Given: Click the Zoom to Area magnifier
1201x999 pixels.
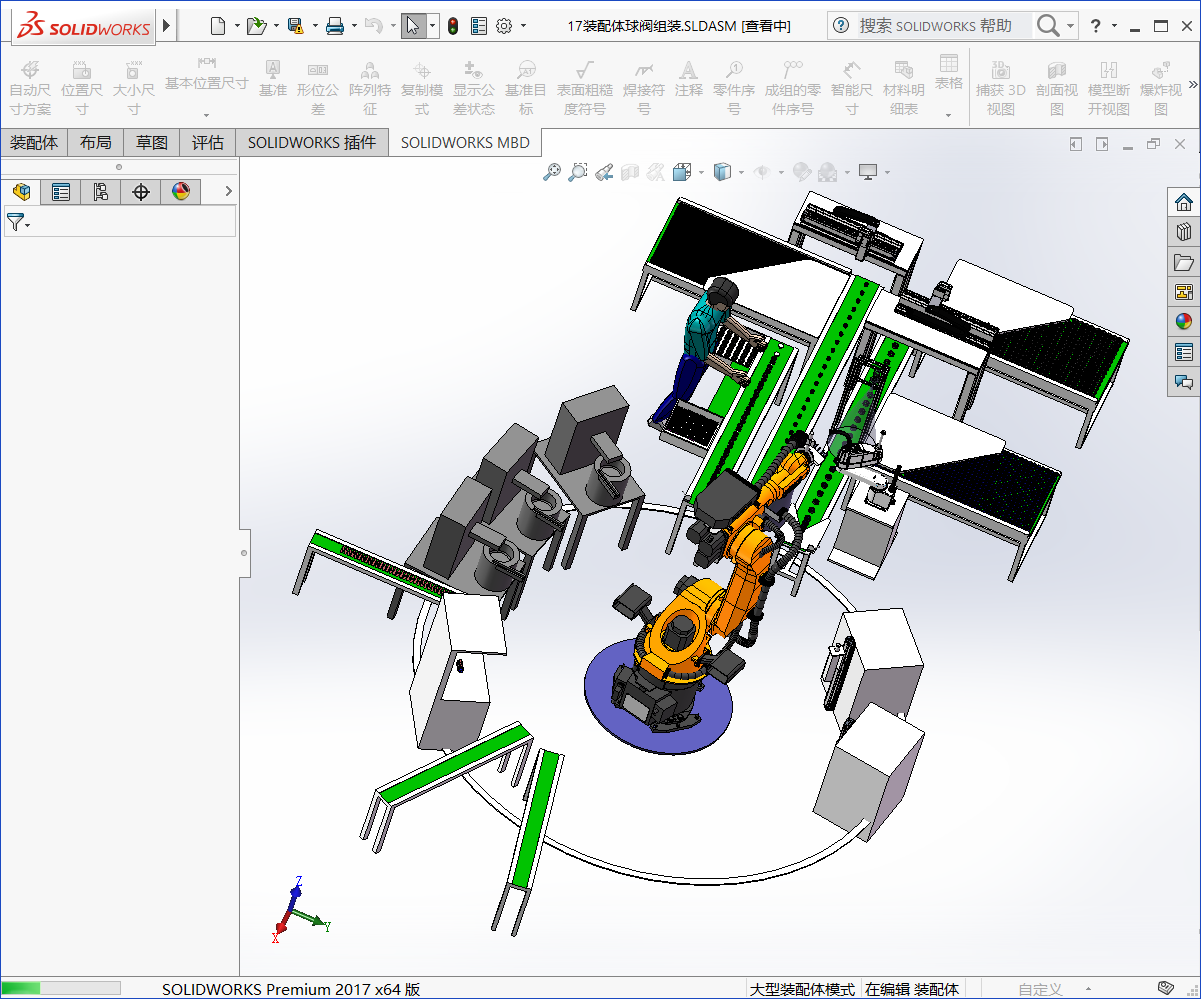Looking at the screenshot, I should pos(578,172).
